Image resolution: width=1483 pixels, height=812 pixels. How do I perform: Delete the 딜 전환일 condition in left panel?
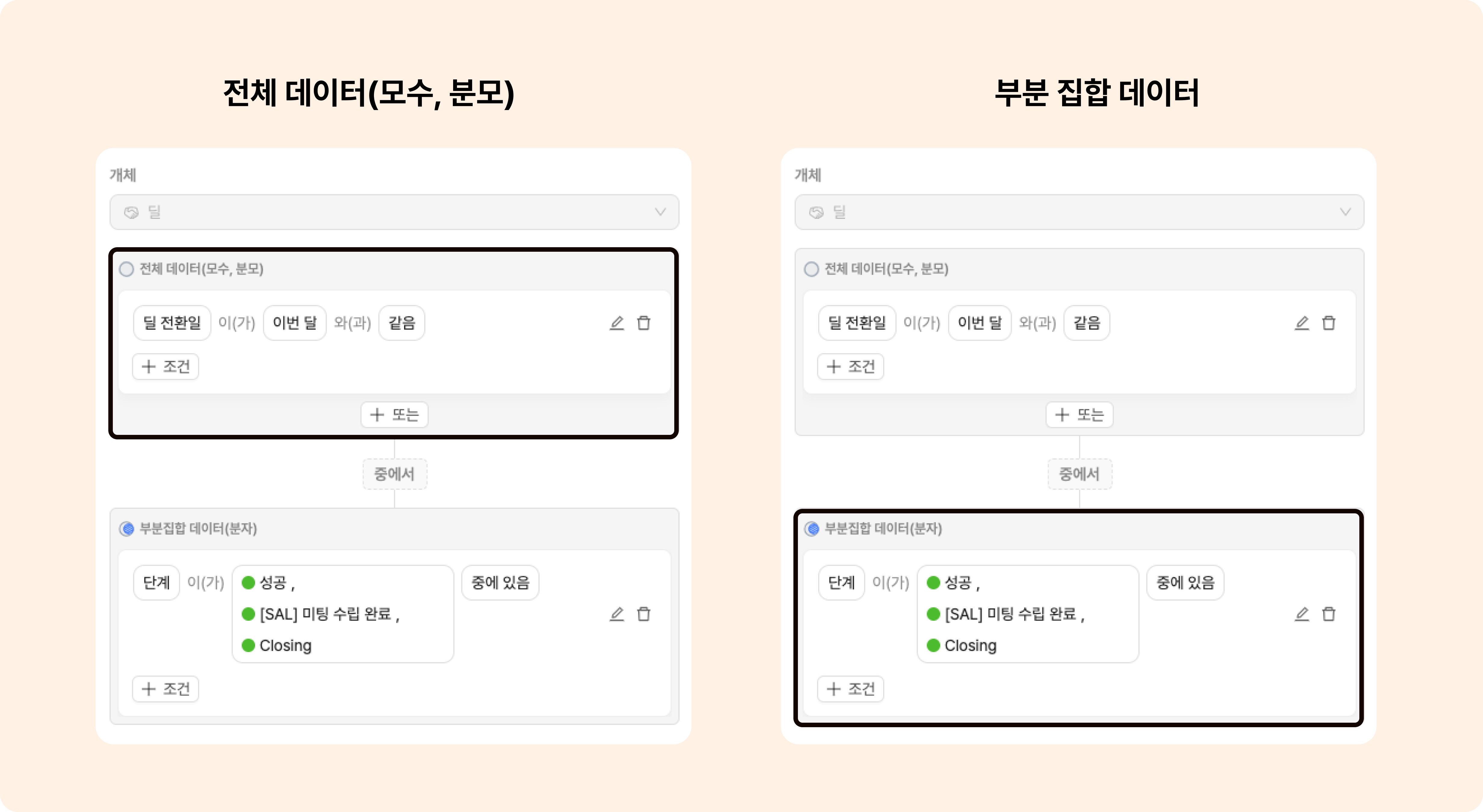tap(644, 323)
